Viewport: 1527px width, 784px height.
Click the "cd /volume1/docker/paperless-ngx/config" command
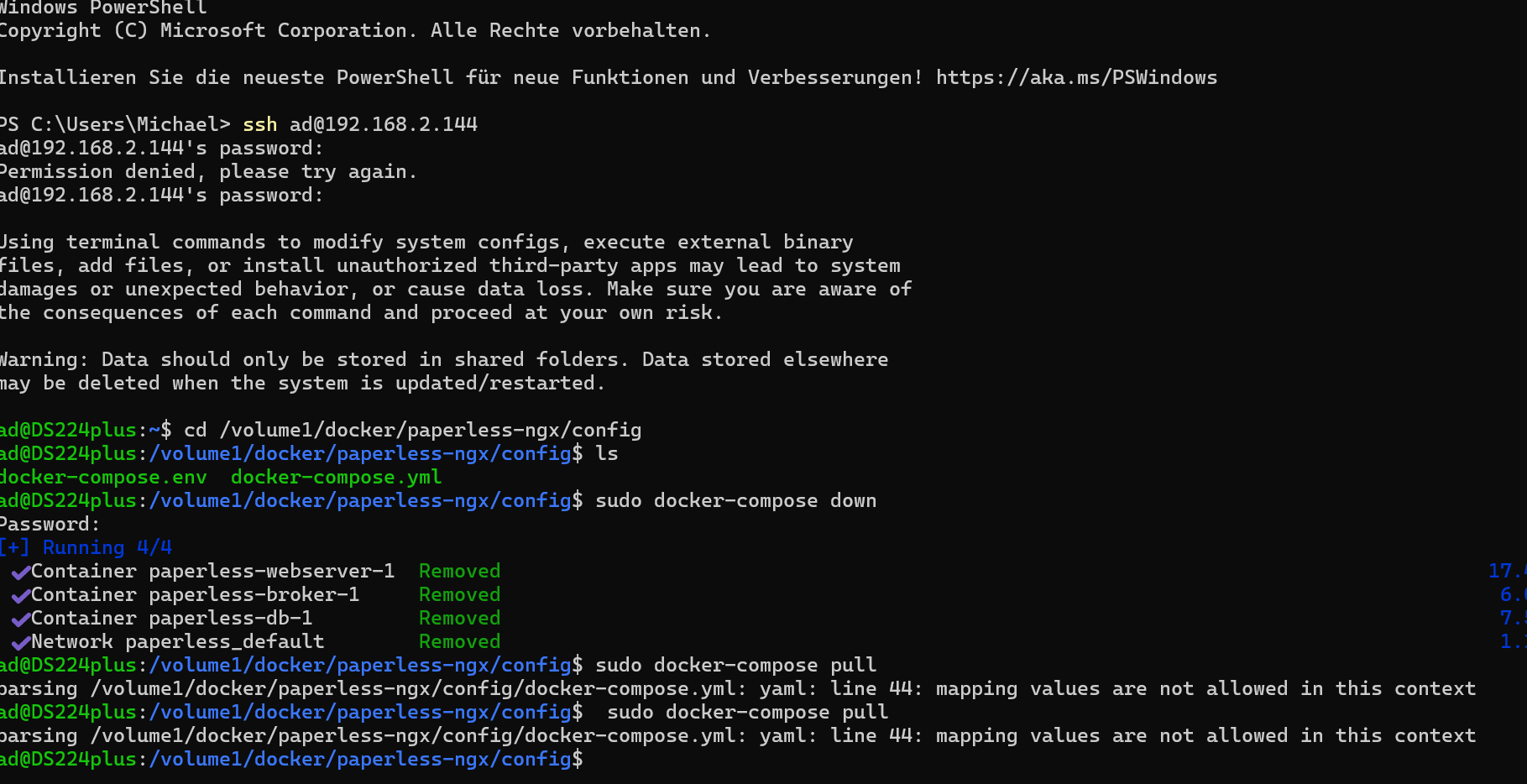(x=412, y=430)
